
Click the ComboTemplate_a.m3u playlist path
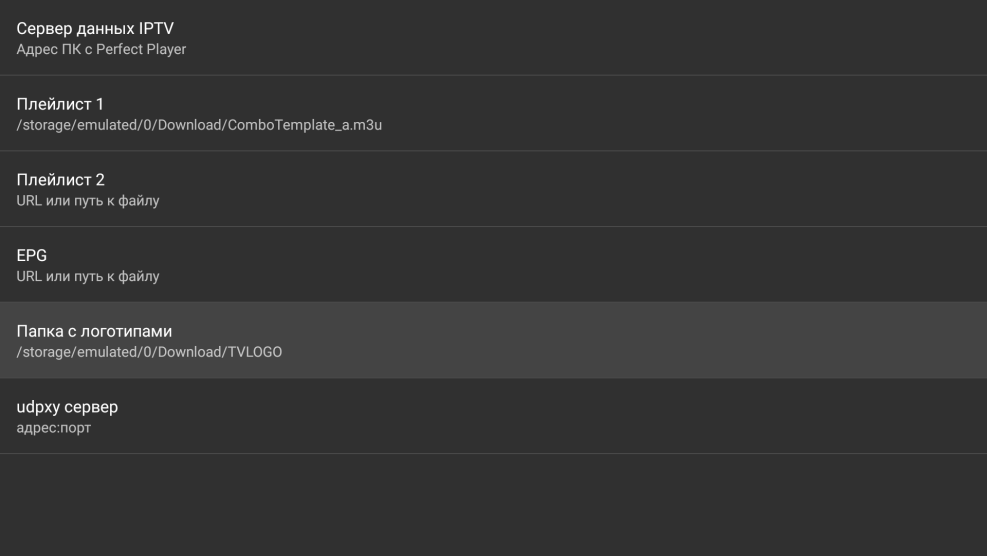(200, 124)
